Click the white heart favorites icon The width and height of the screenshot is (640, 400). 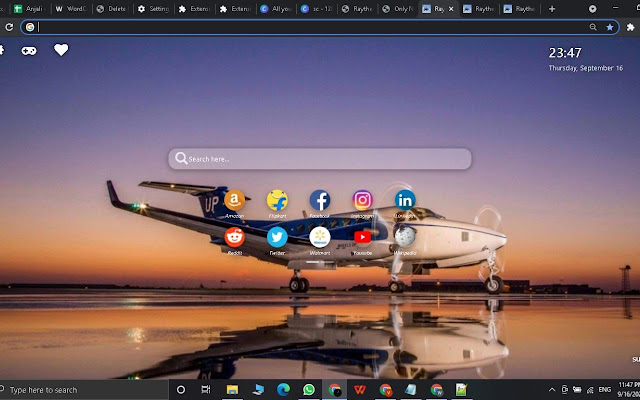click(61, 50)
